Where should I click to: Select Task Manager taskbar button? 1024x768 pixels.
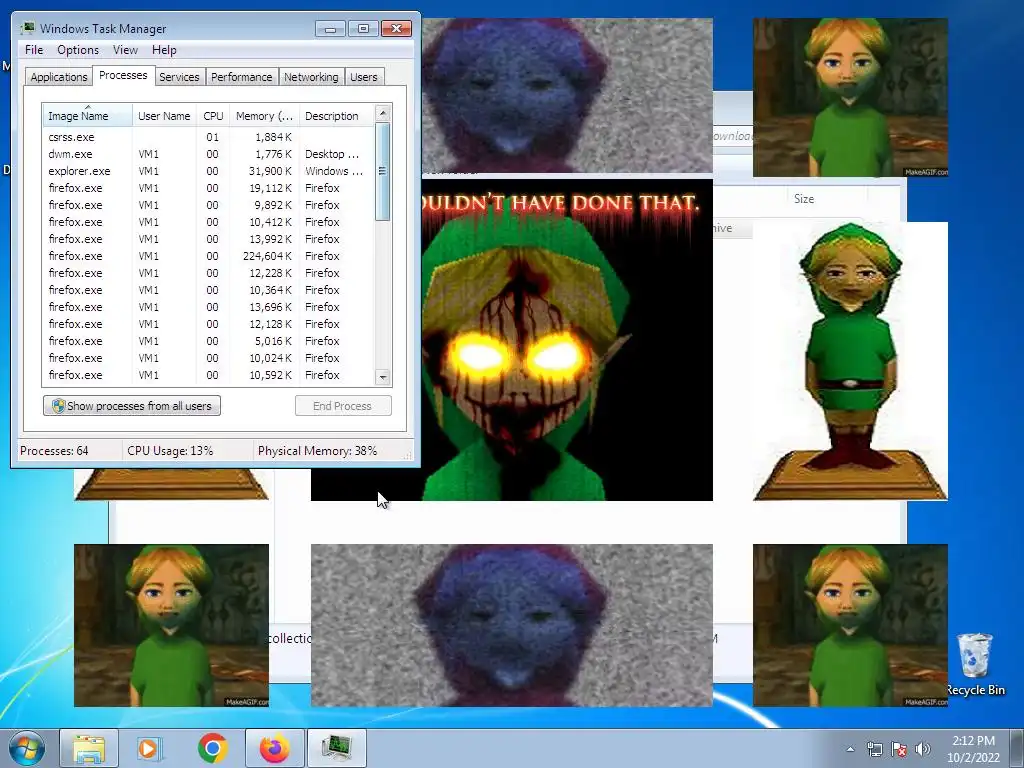coord(337,748)
